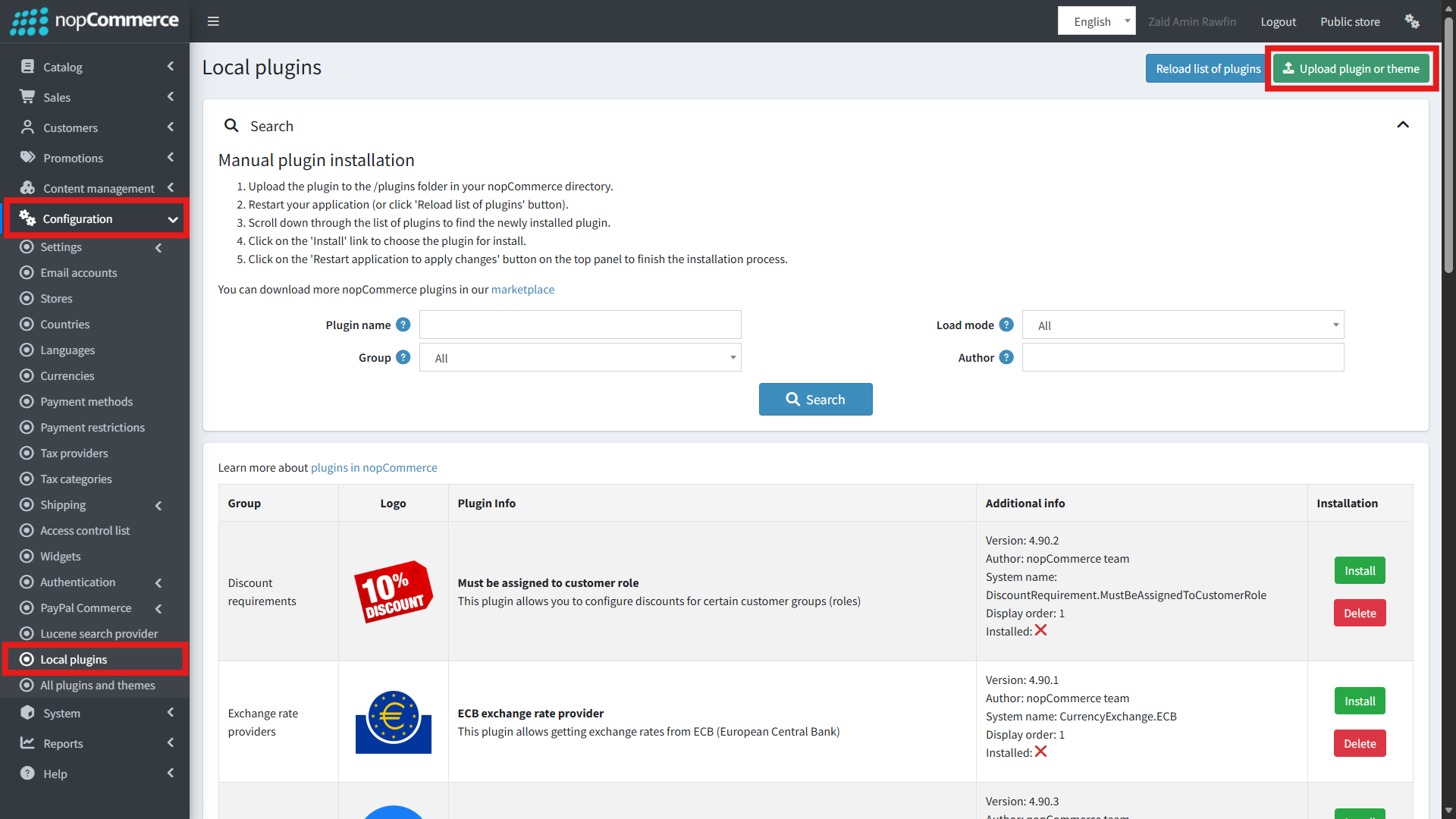Screen dimensions: 1456x819
Task: Click the blue Search button
Action: [x=815, y=399]
